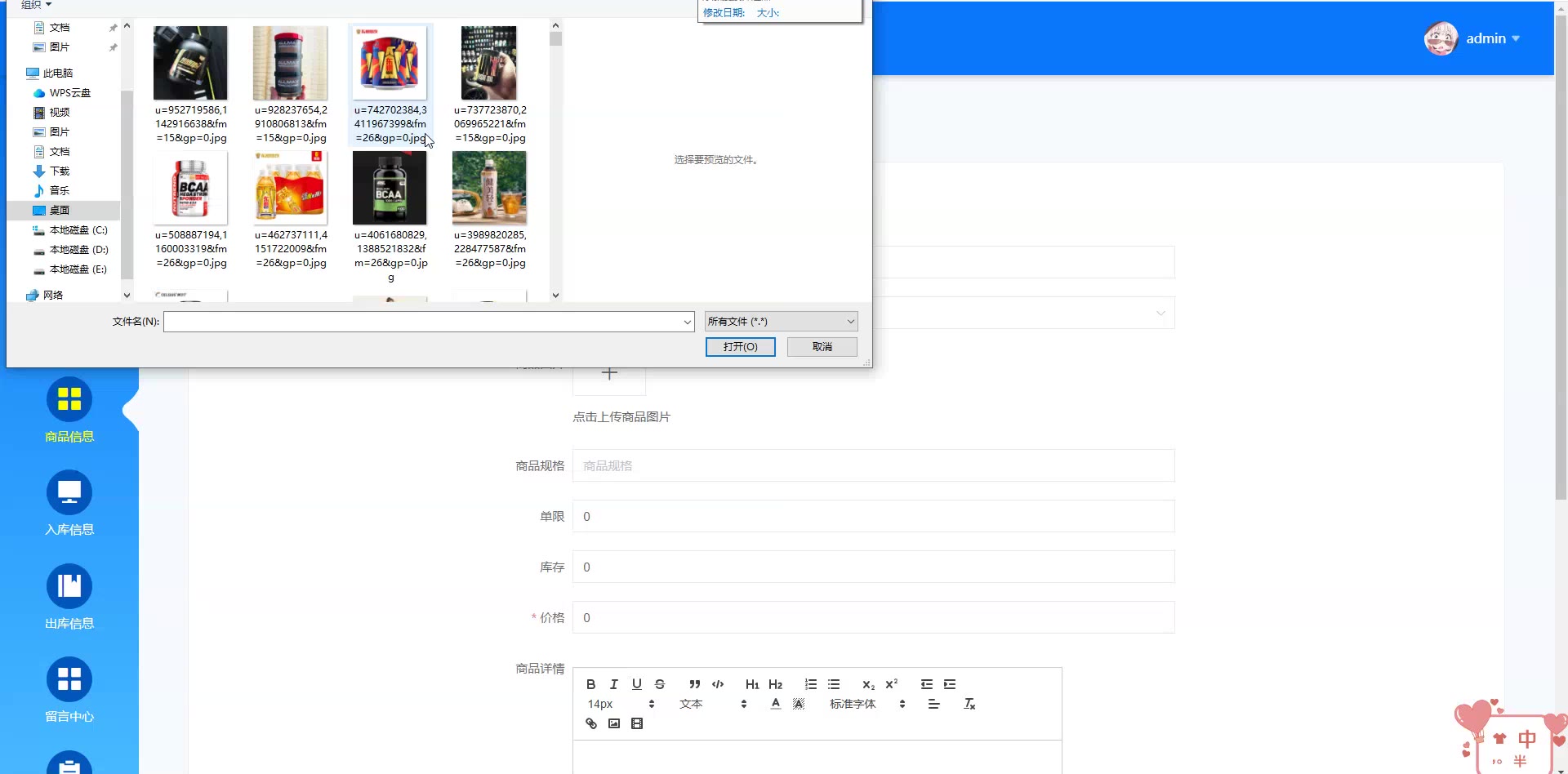Expand the 文件名 history dropdown arrow

pos(687,322)
